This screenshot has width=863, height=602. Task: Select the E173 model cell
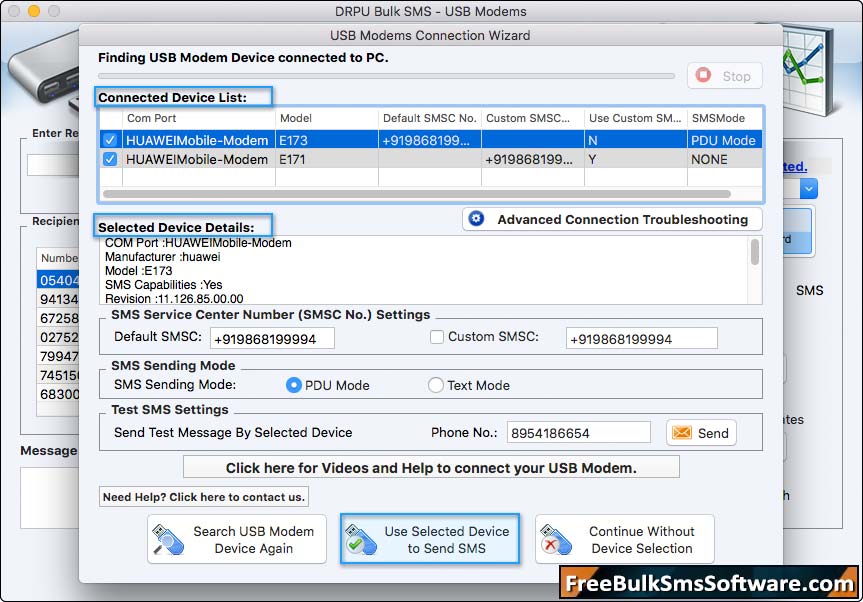[x=327, y=140]
